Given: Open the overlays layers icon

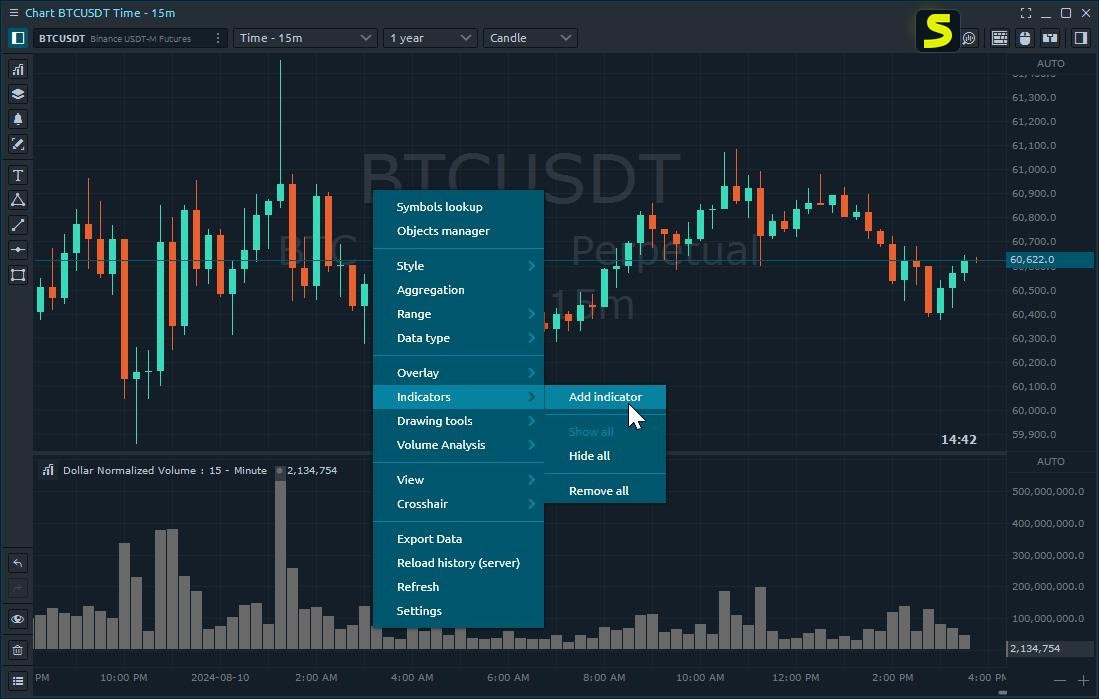Looking at the screenshot, I should 18,94.
